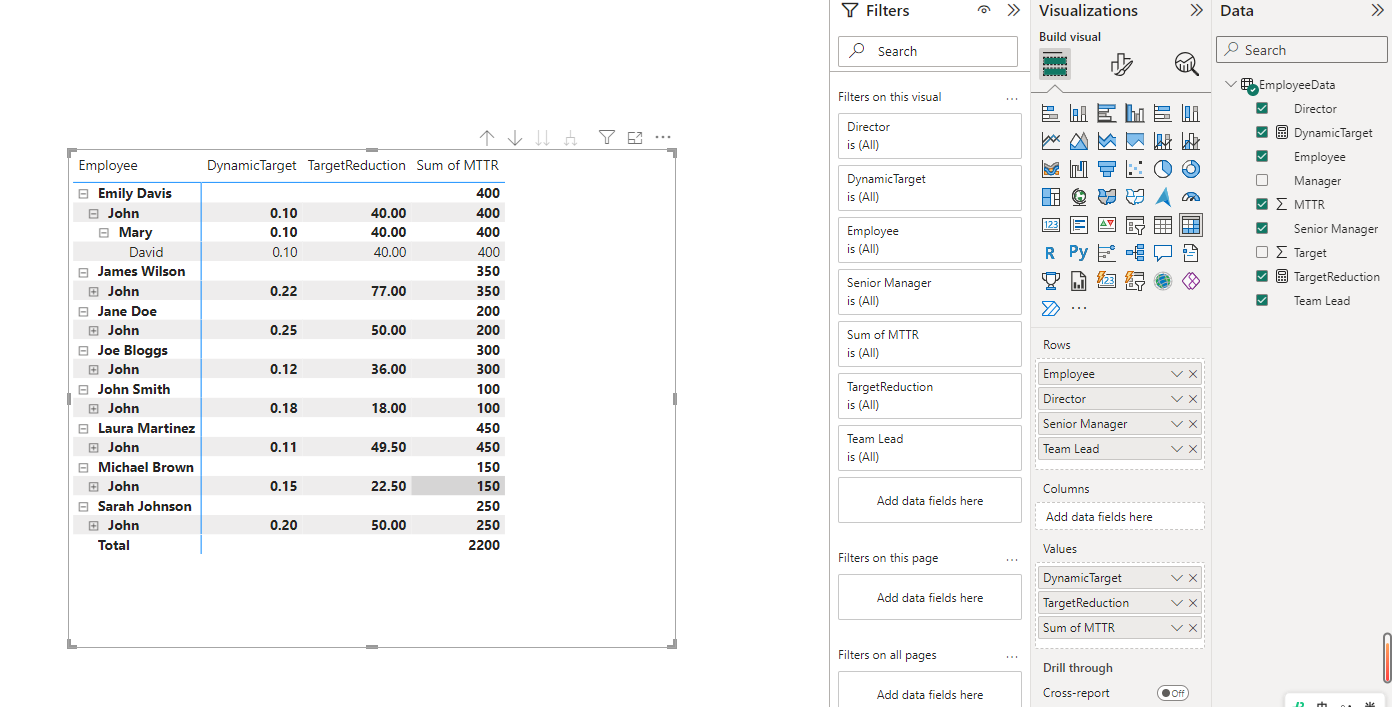Click the Data pane Search field
This screenshot has width=1392, height=707.
1302,50
